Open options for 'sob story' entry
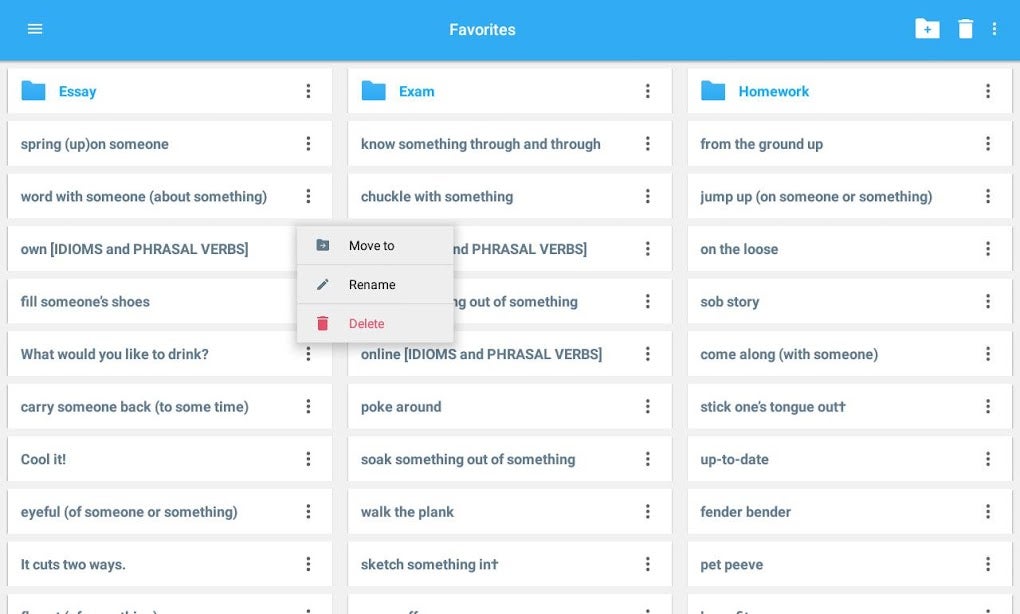 988,302
